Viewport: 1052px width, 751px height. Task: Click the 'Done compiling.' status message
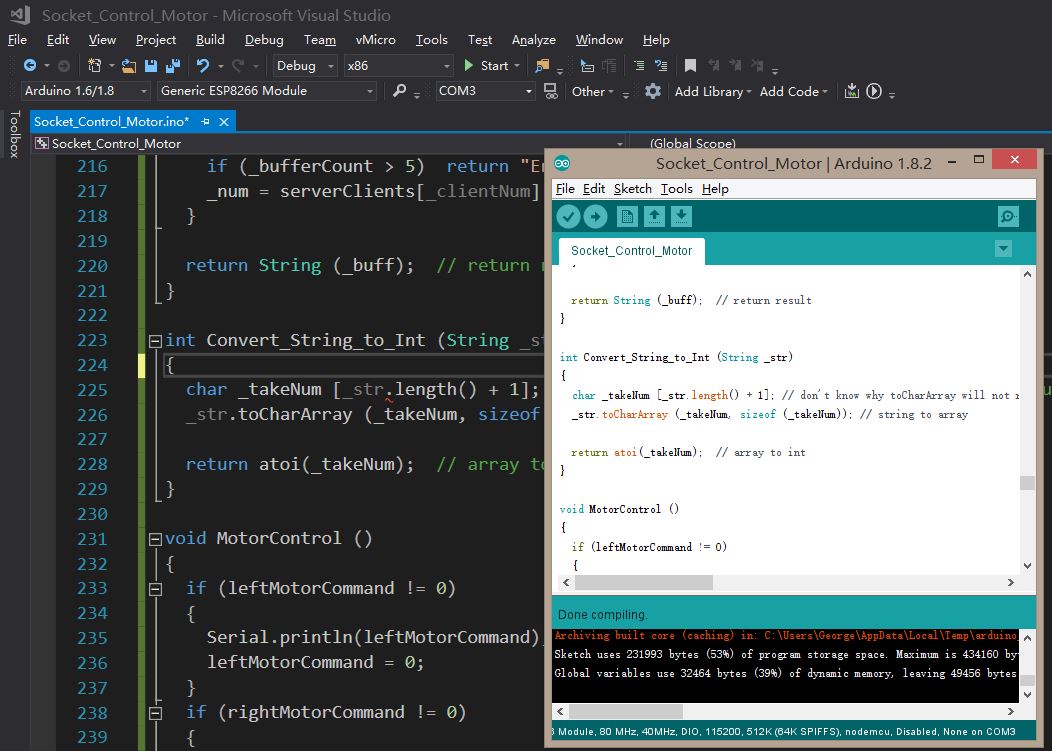[x=602, y=614]
